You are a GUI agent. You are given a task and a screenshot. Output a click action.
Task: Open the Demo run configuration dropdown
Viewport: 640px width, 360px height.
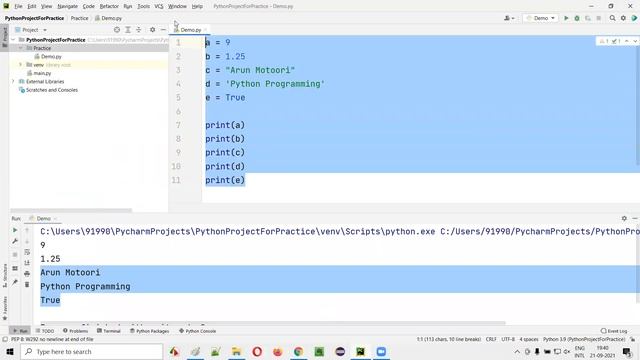pos(540,18)
